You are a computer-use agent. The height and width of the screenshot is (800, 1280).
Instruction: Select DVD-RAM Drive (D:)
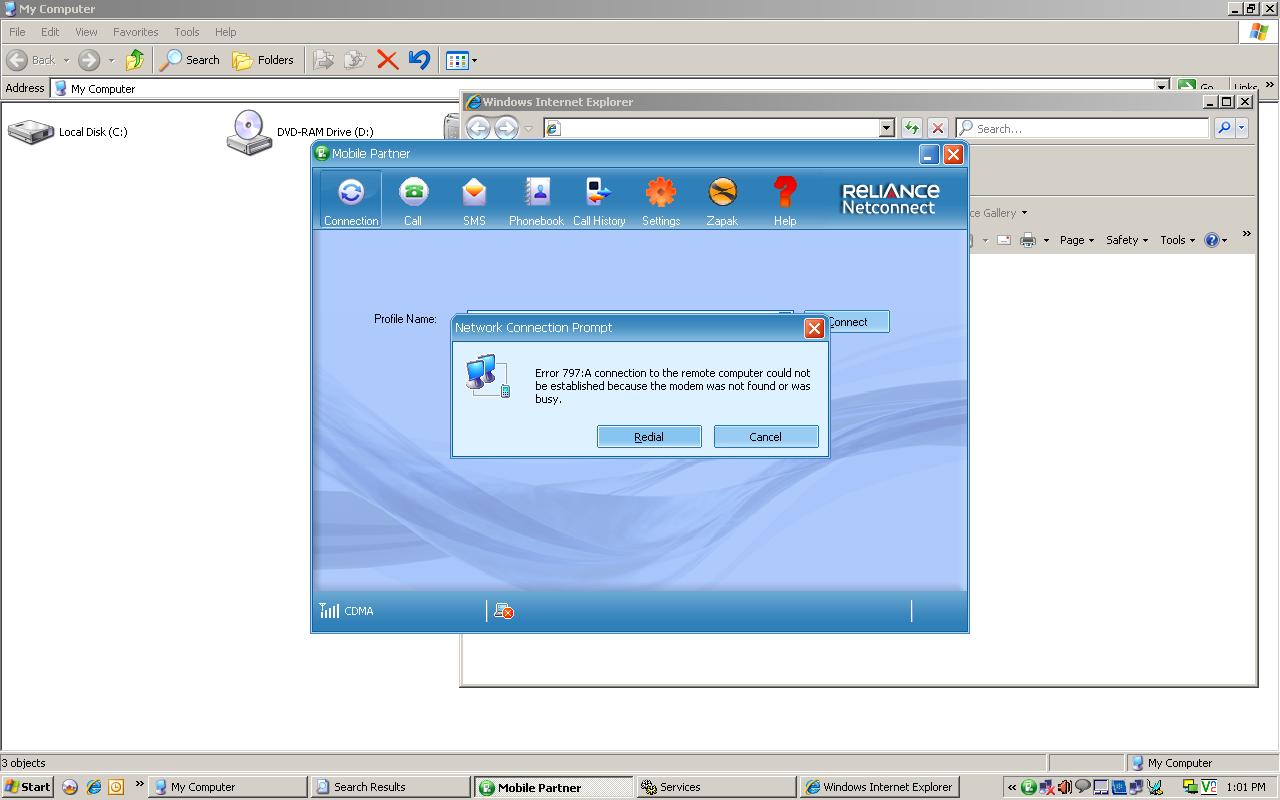[x=300, y=132]
